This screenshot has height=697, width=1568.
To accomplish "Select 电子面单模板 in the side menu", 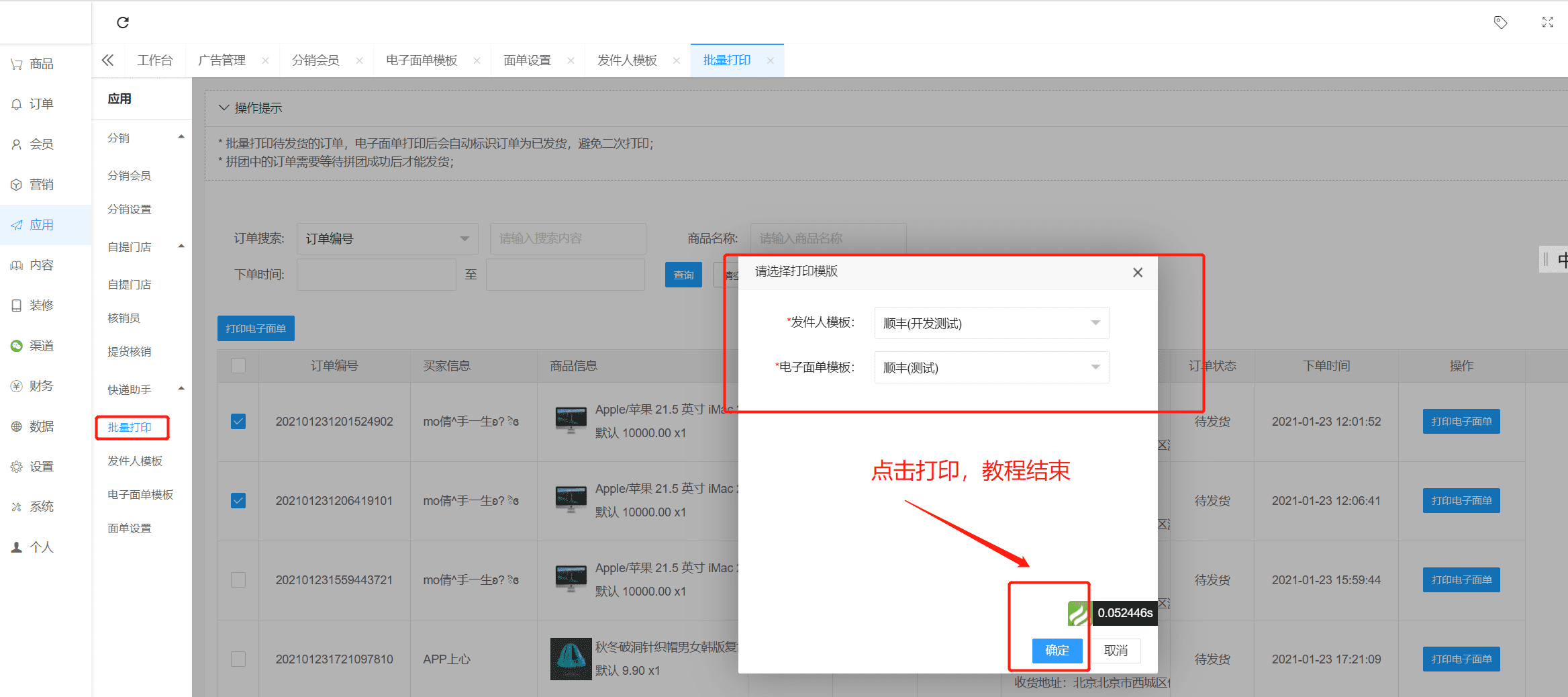I will (x=140, y=495).
